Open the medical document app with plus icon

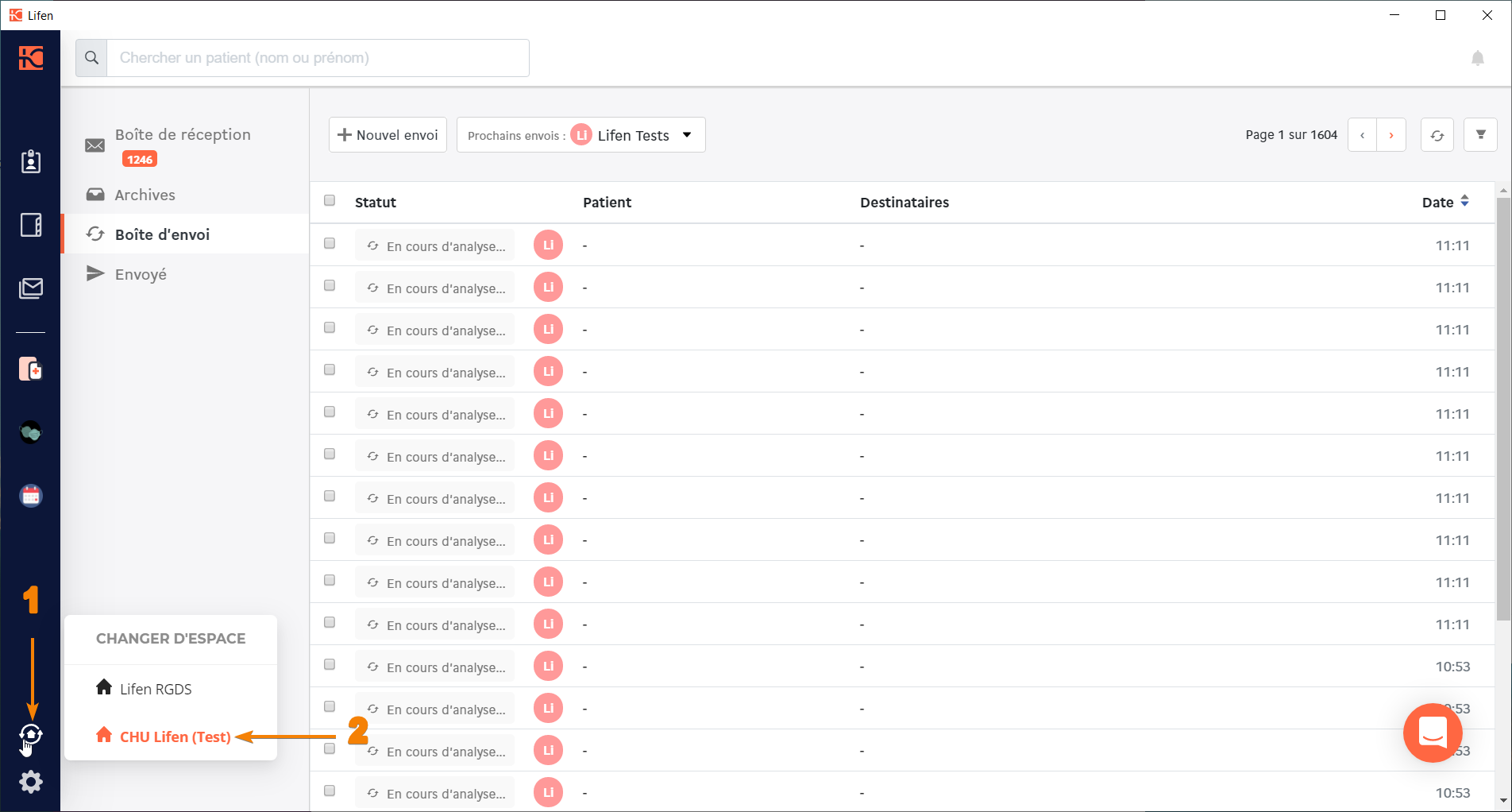pos(31,369)
